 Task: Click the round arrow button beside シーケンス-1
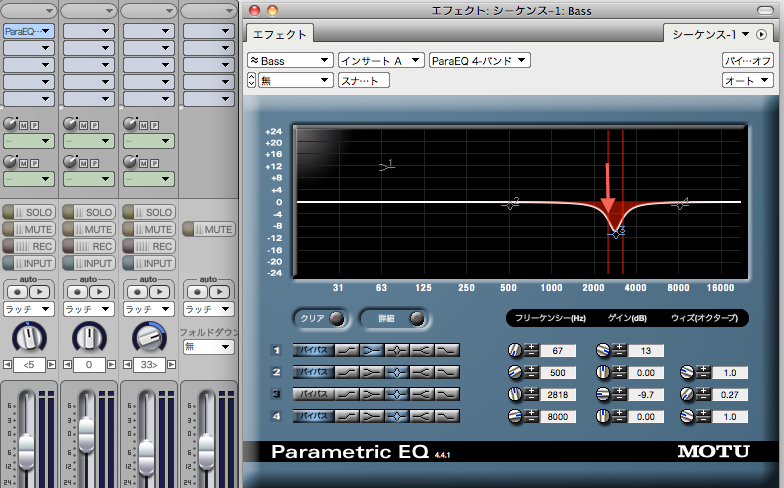click(761, 34)
